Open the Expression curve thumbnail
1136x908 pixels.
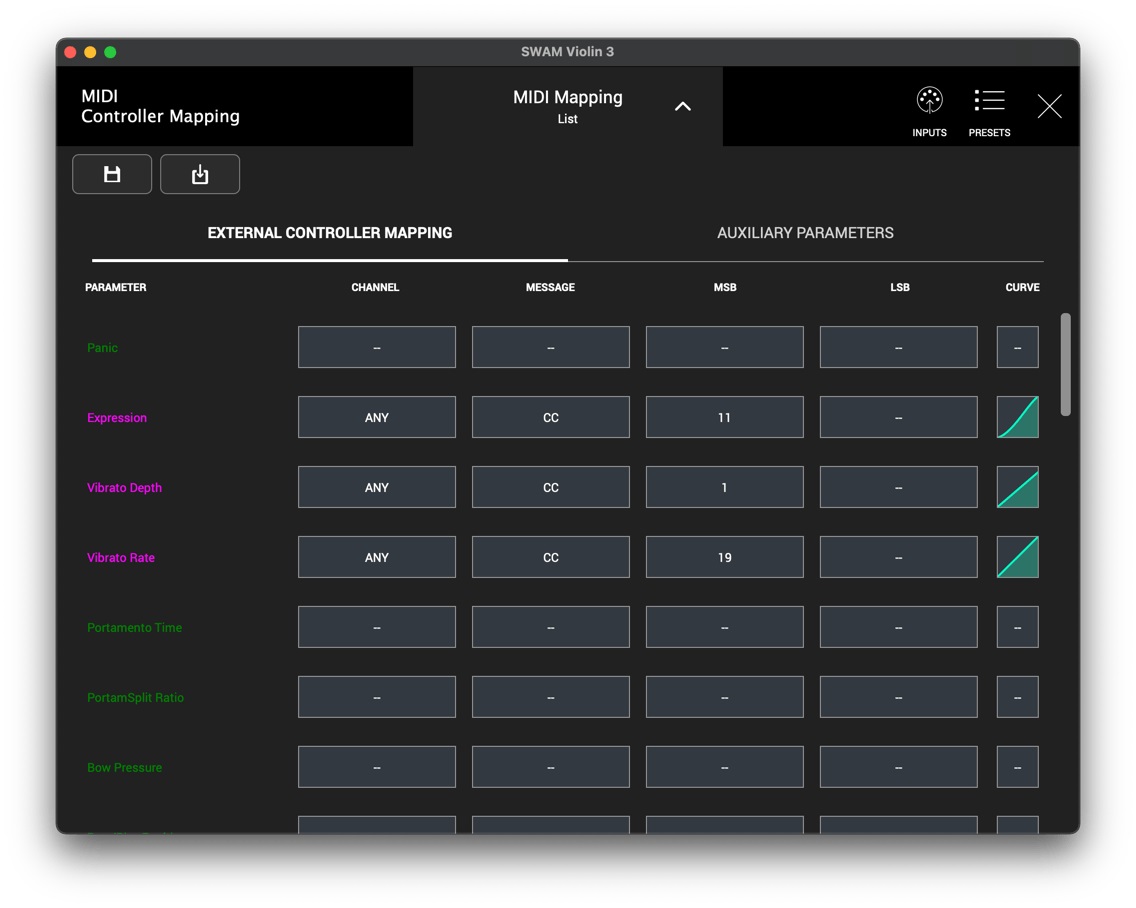(x=1017, y=417)
